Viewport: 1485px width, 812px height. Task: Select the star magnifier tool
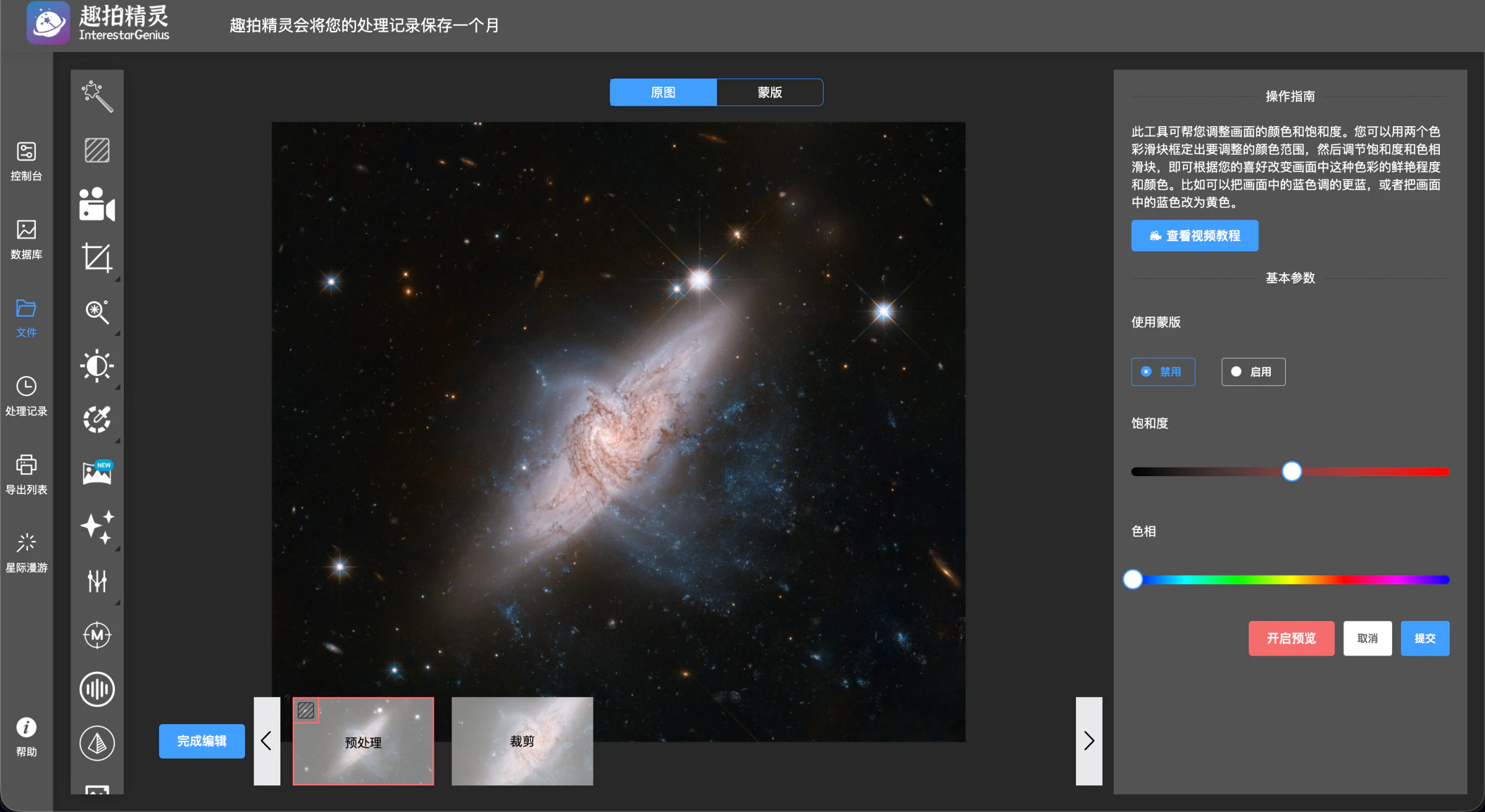[97, 312]
